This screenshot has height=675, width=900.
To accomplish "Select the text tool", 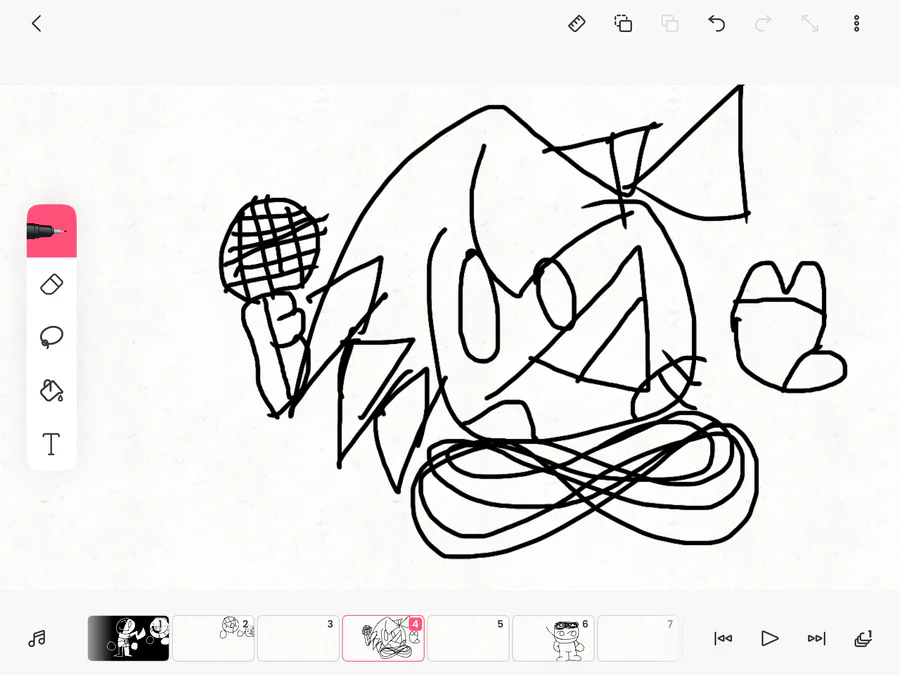I will 52,444.
